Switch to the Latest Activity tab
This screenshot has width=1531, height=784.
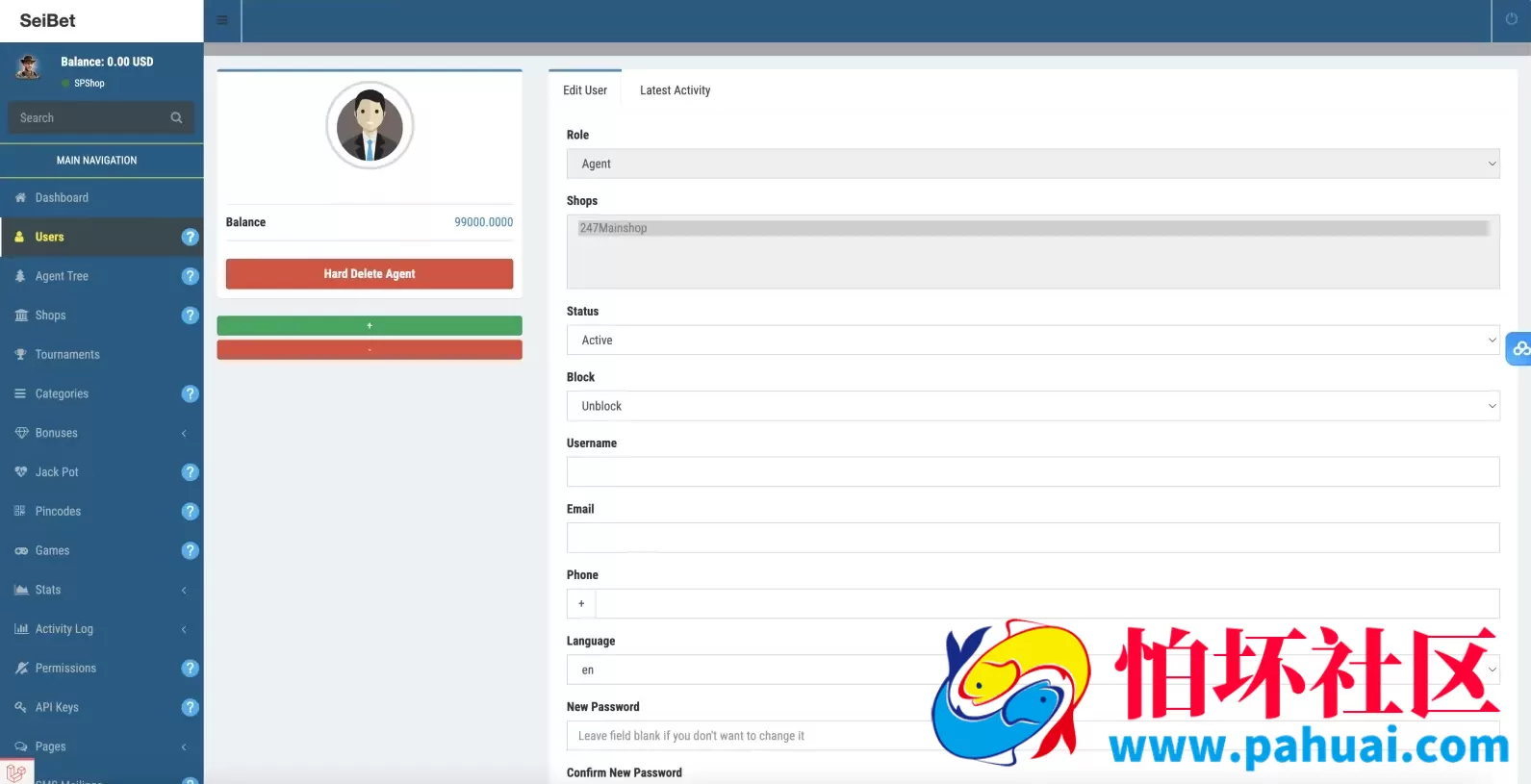point(675,90)
